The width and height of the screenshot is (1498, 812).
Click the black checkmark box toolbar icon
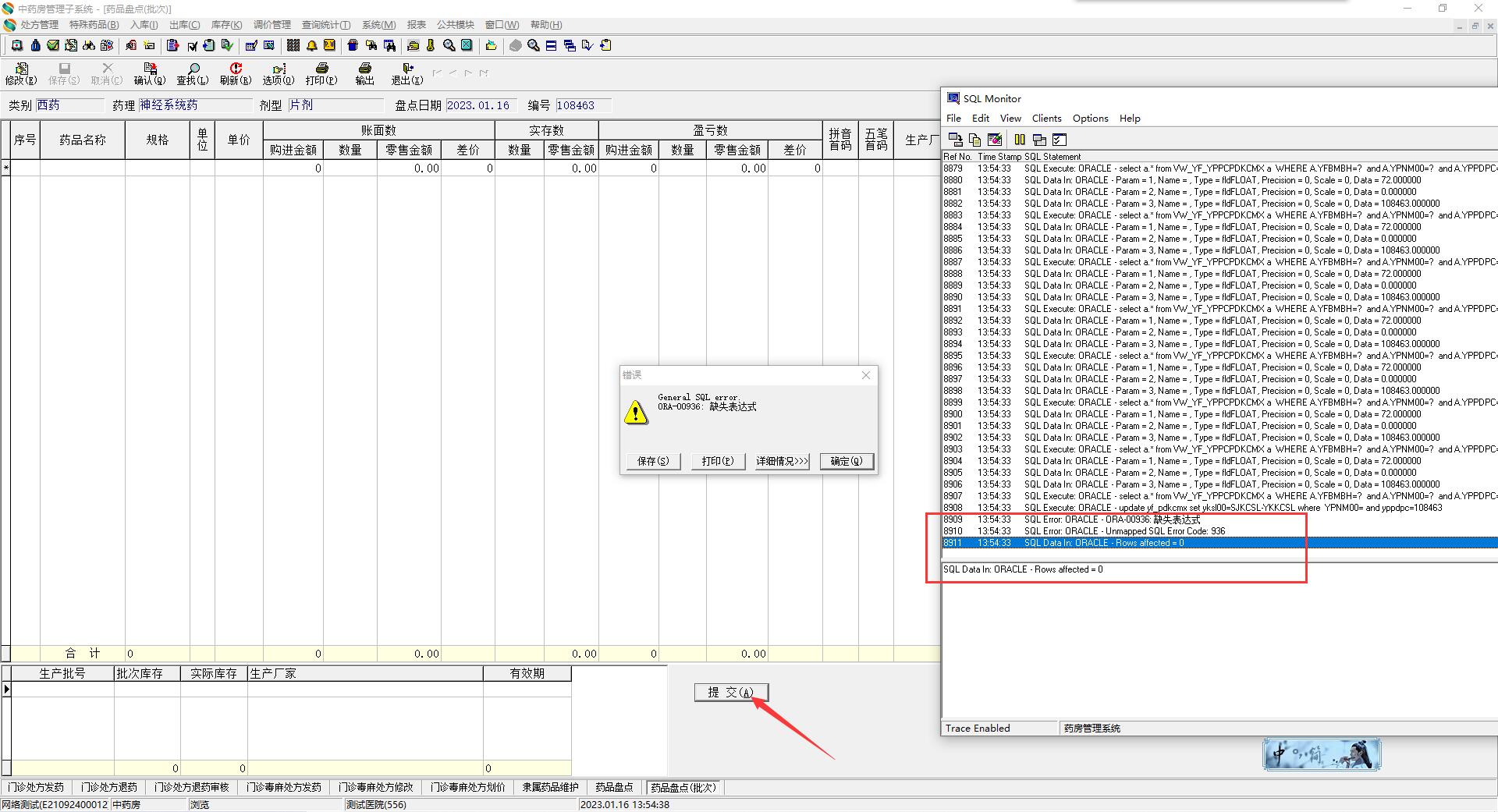[192, 45]
